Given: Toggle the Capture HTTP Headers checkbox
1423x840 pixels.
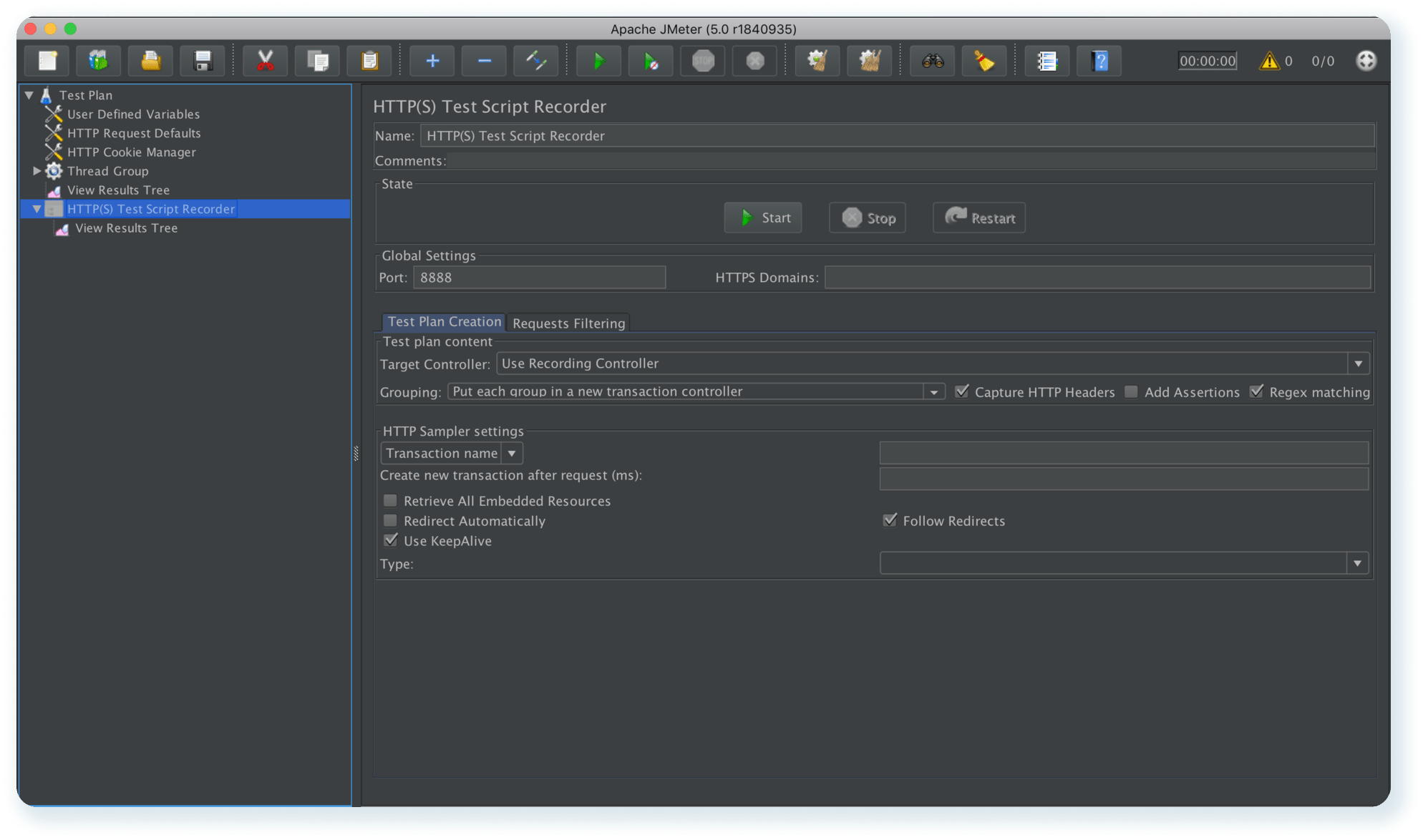Looking at the screenshot, I should (x=962, y=391).
